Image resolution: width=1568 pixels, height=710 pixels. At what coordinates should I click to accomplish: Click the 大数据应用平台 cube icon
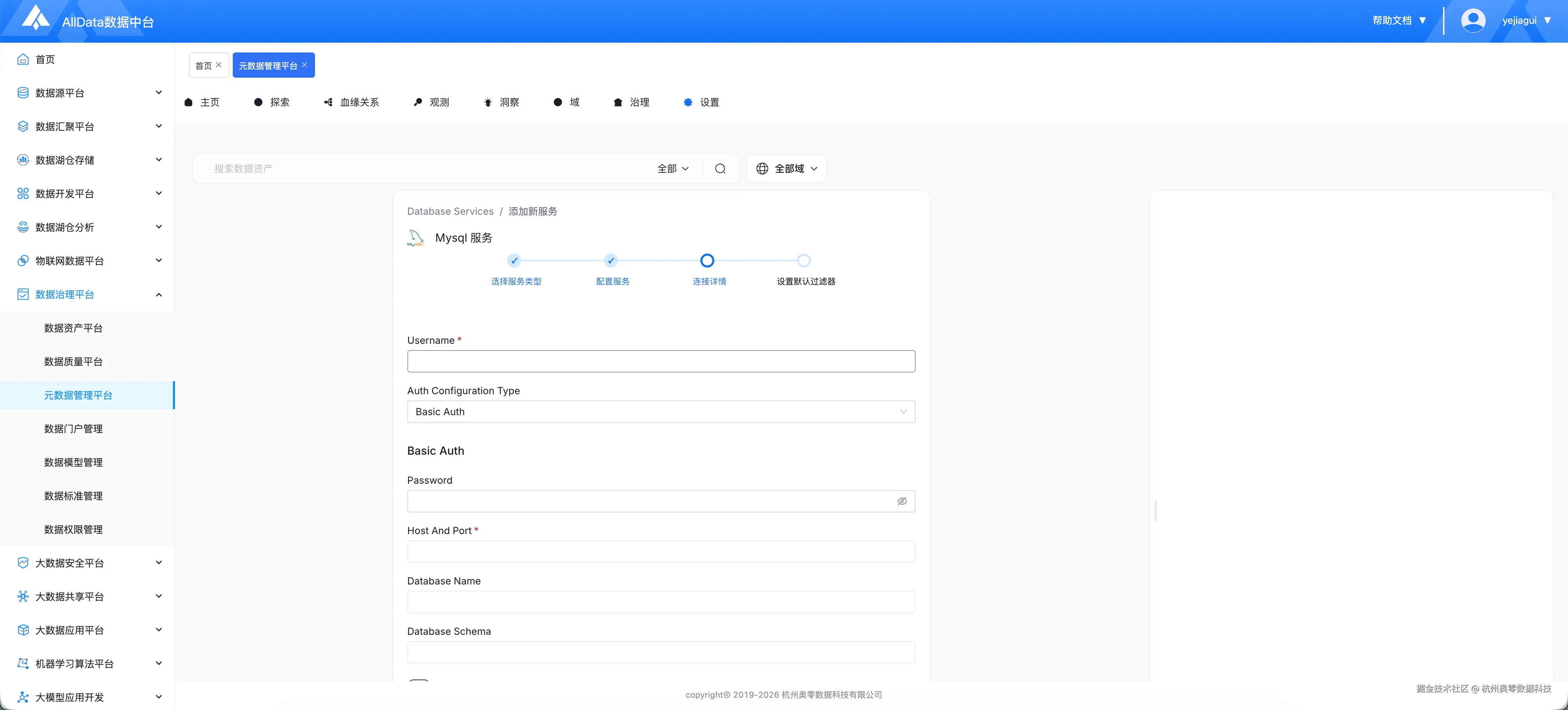(23, 630)
